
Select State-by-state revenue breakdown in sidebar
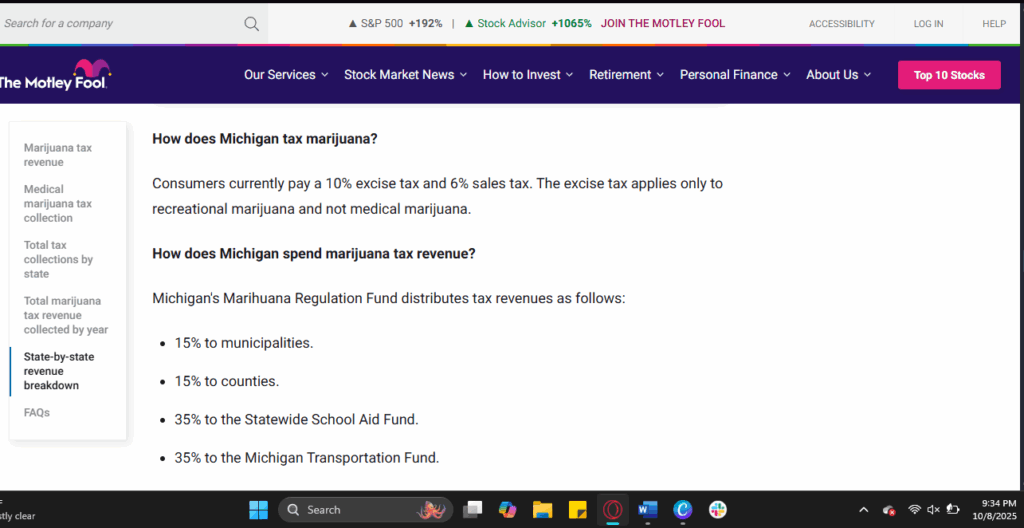(59, 371)
